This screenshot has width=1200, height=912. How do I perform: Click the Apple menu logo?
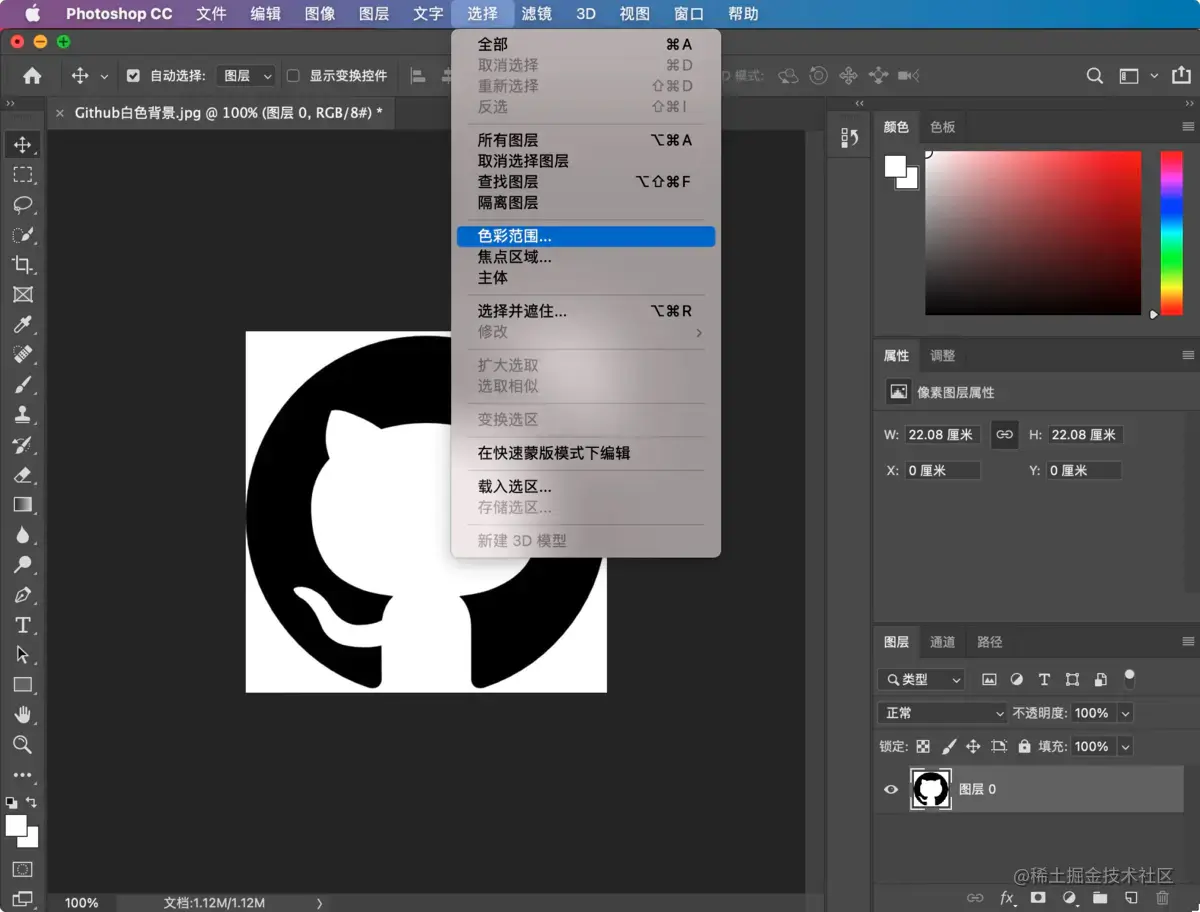[33, 14]
